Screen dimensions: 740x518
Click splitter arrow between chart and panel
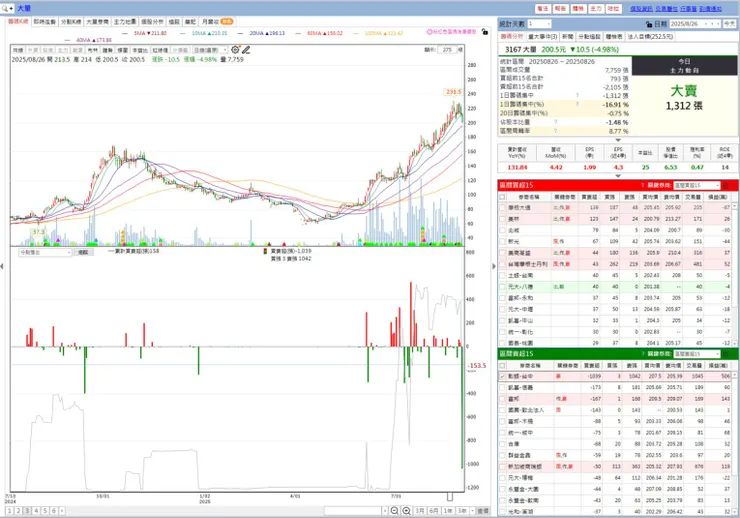(494, 267)
